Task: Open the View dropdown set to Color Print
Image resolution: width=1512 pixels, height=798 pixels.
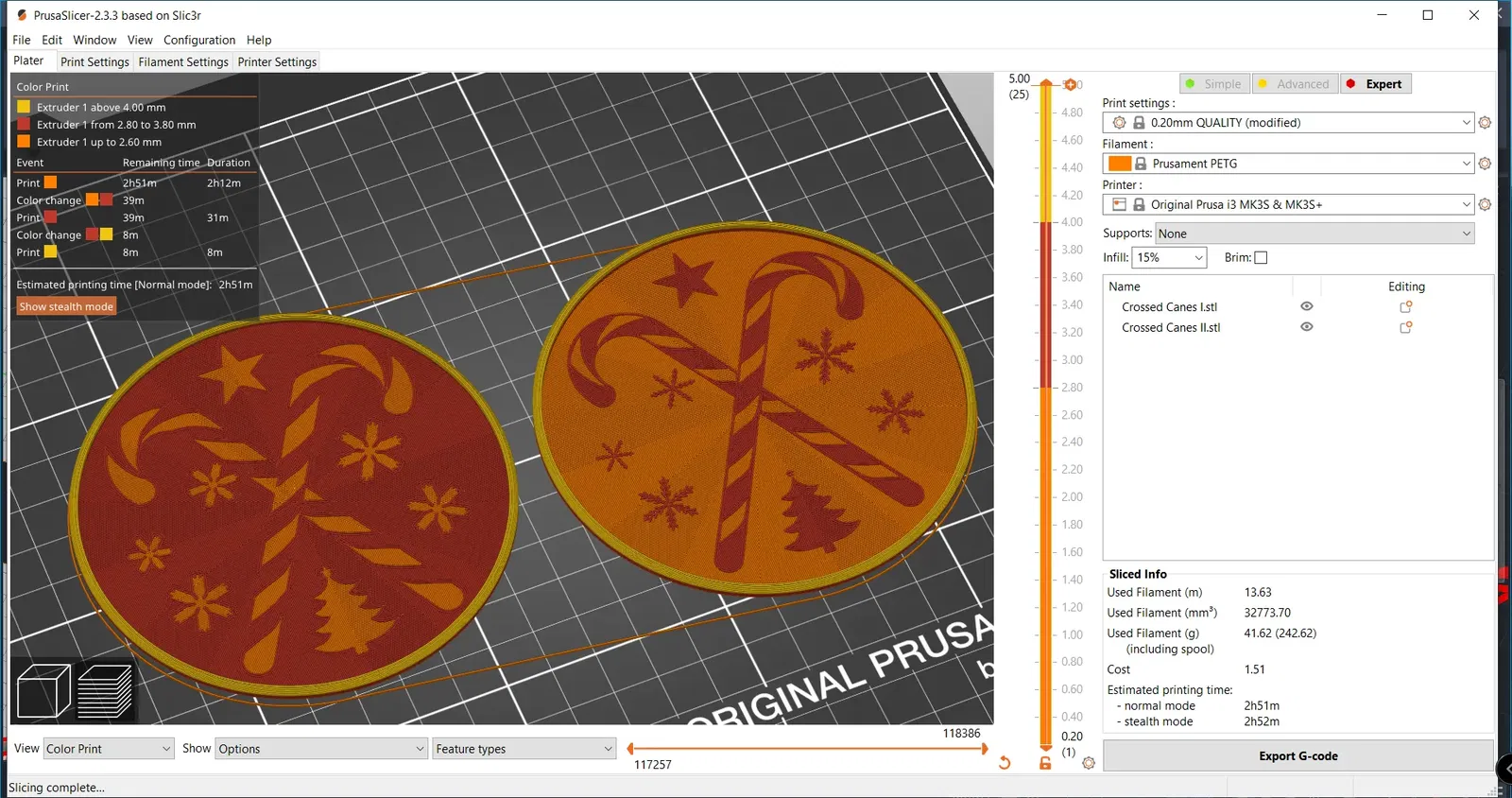Action: click(109, 749)
